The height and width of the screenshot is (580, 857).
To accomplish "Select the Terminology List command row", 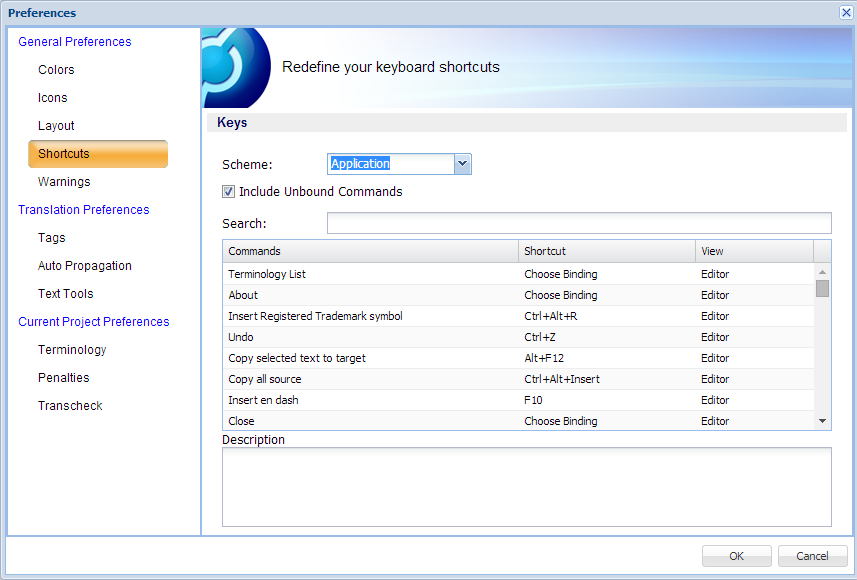I will click(x=518, y=274).
